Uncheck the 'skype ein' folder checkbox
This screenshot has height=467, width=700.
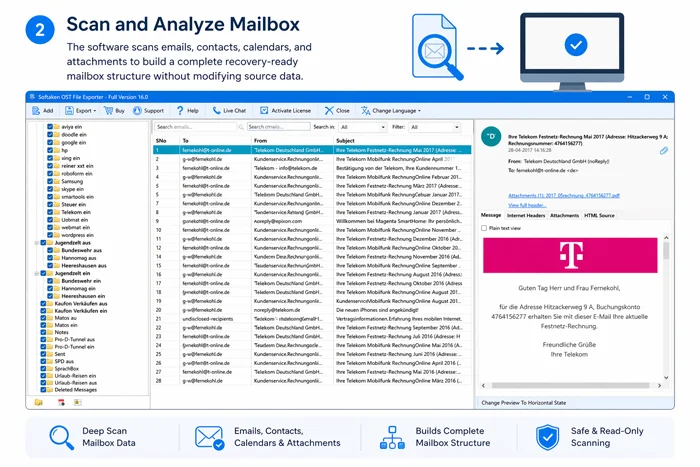(50, 189)
